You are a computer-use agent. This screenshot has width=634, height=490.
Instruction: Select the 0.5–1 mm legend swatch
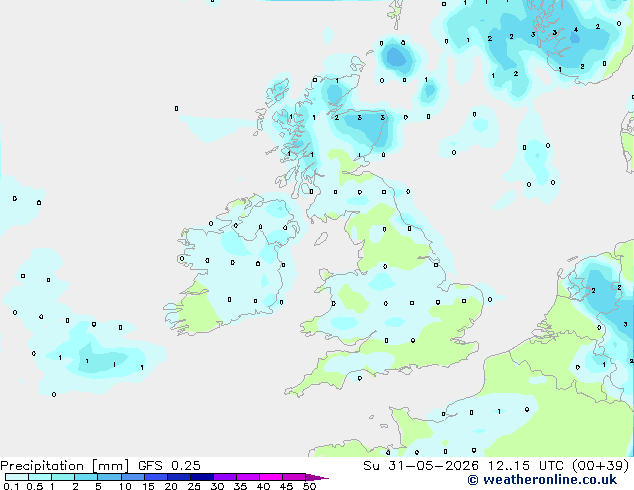tap(40, 477)
